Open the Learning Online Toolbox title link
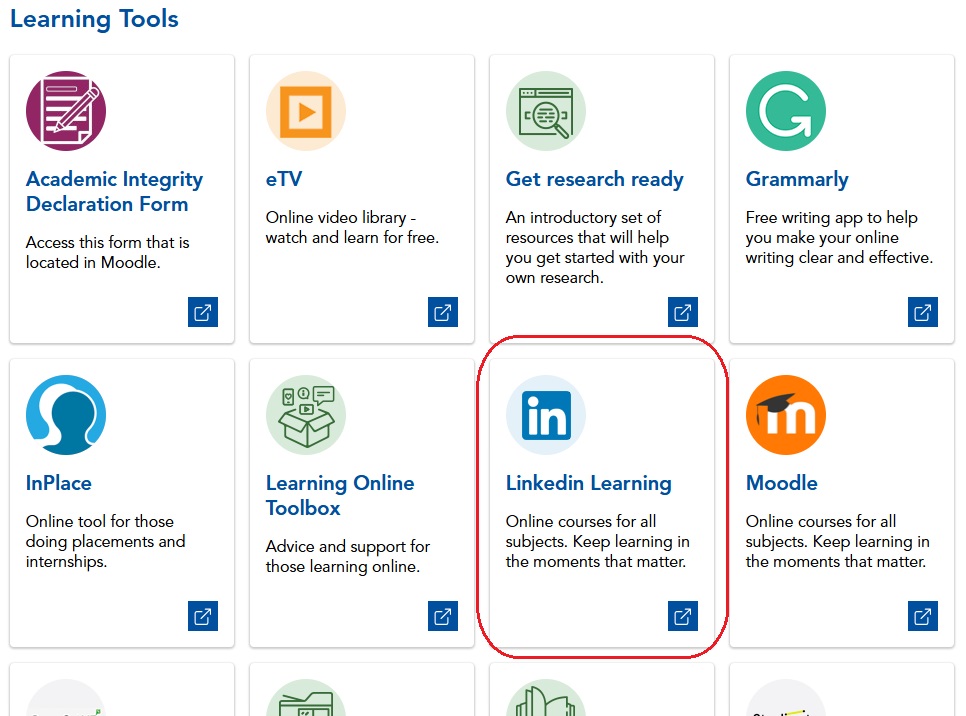This screenshot has width=966, height=716. pos(340,495)
